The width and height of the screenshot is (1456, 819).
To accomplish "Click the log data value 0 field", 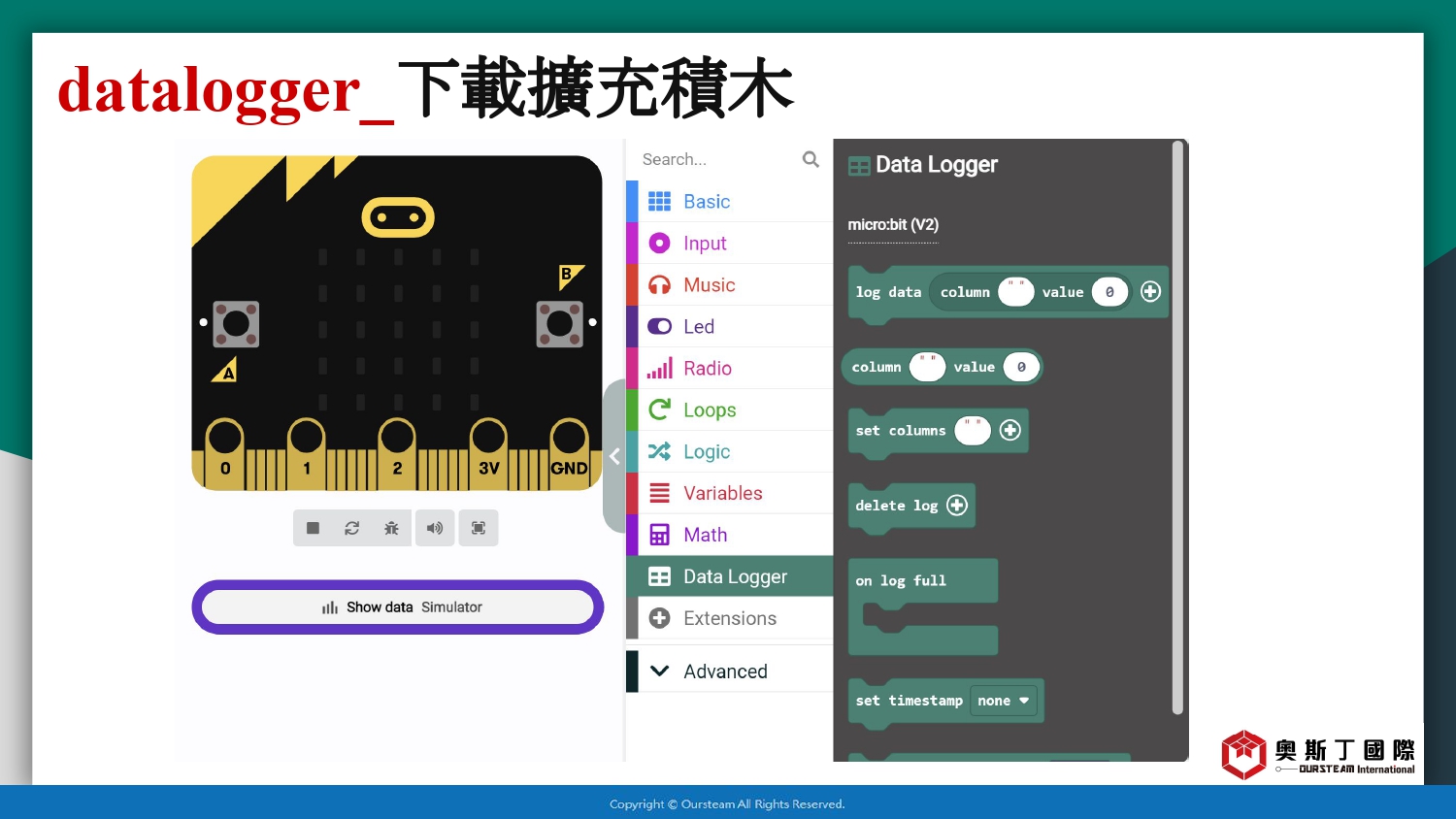I will tap(1109, 291).
